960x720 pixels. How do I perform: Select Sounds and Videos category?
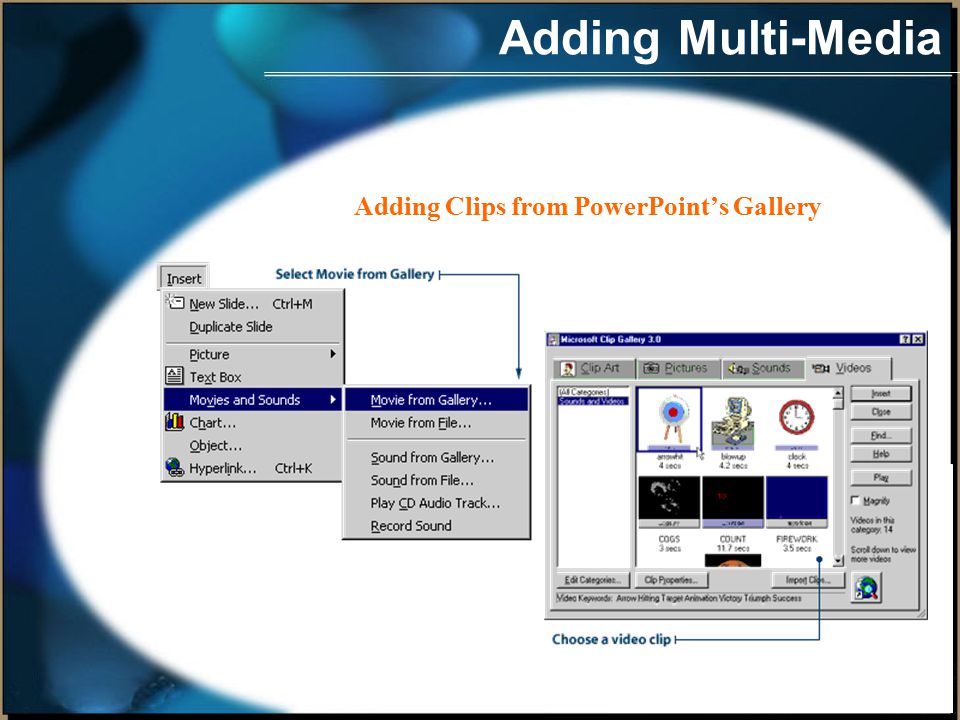(x=593, y=401)
